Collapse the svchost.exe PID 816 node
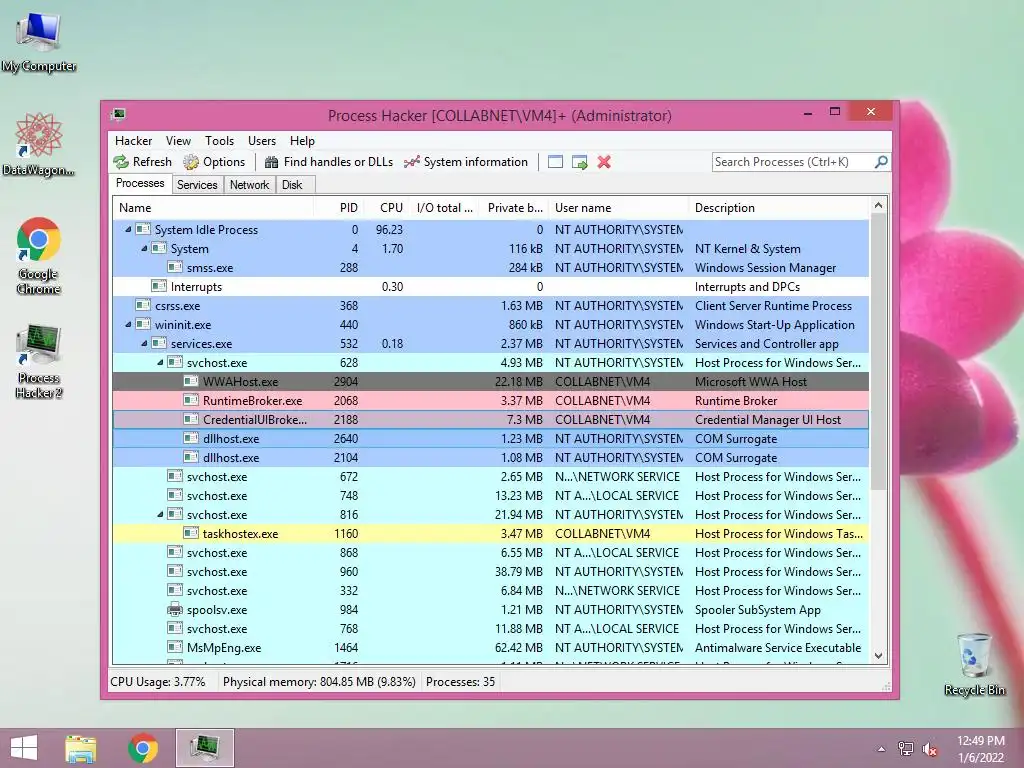 click(160, 514)
